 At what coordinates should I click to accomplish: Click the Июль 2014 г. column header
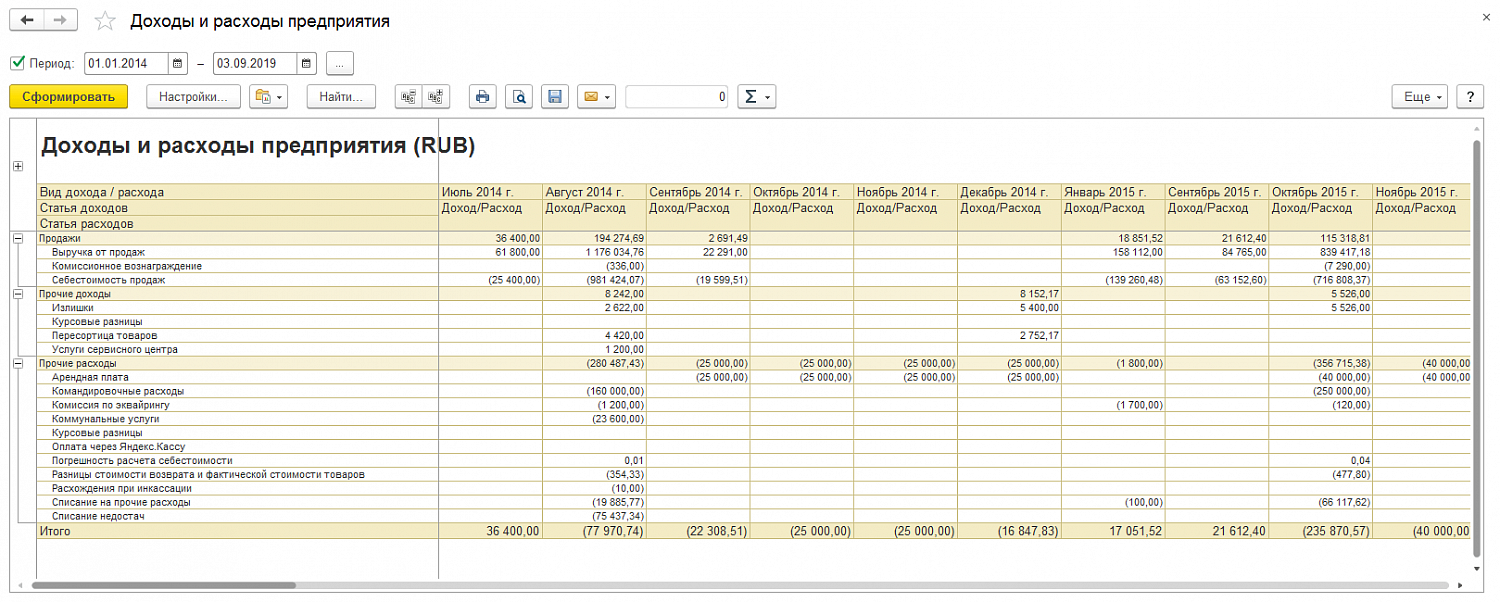(x=490, y=192)
